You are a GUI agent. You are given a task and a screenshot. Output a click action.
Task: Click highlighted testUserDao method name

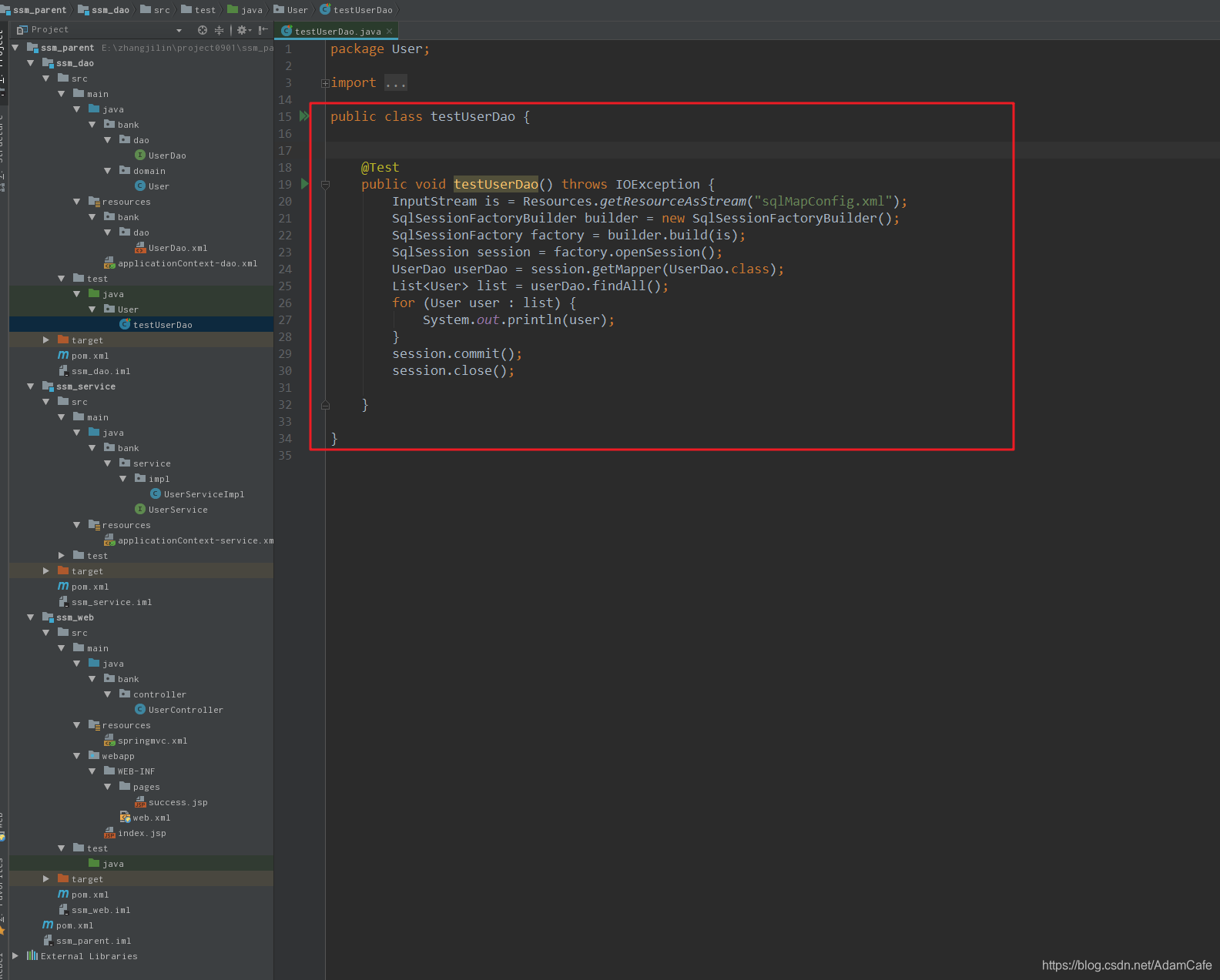click(496, 184)
